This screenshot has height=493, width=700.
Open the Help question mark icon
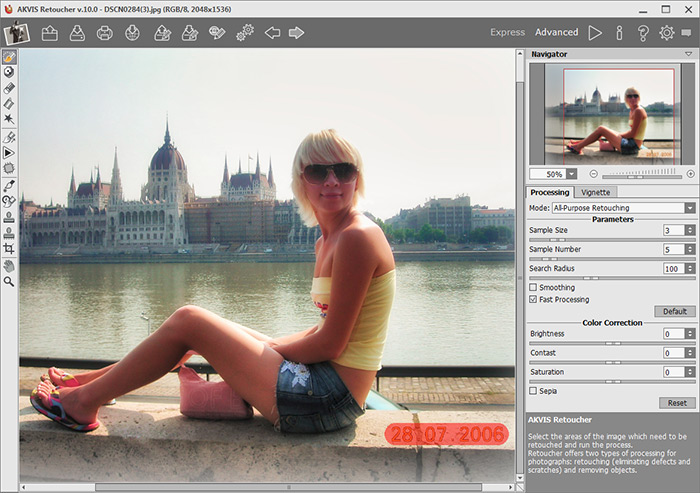point(643,33)
